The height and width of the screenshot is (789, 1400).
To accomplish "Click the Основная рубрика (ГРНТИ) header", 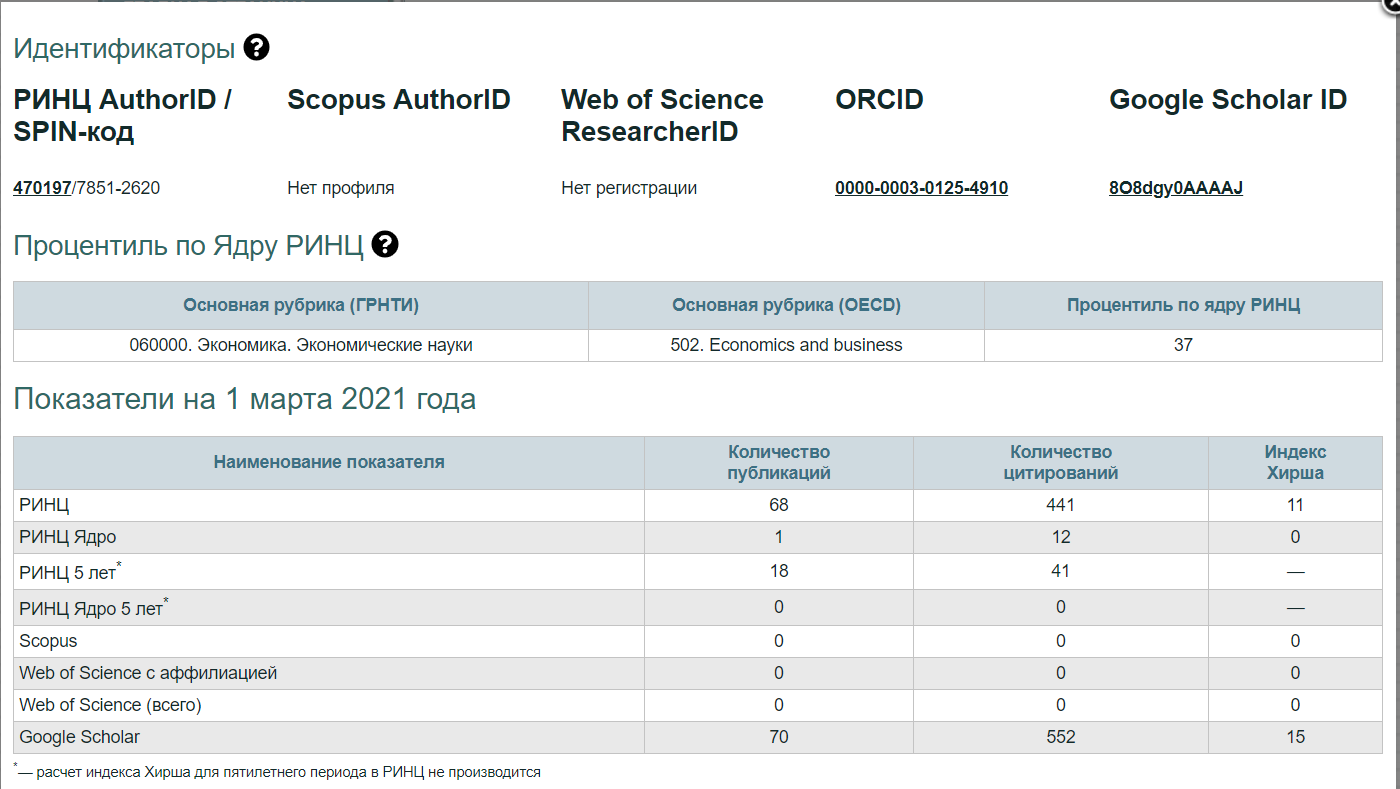I will (301, 306).
